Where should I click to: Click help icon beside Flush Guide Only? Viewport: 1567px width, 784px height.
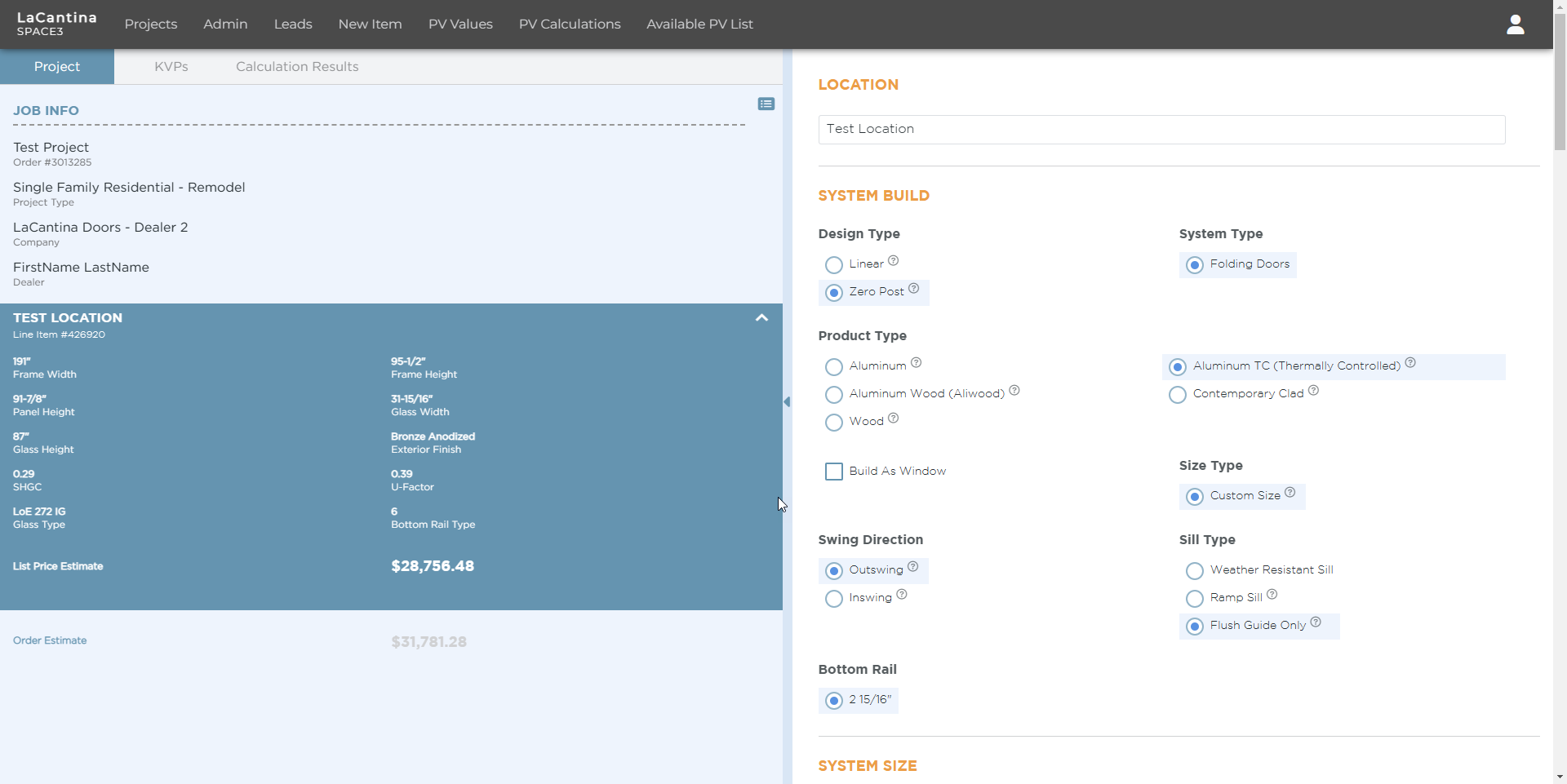(1315, 622)
